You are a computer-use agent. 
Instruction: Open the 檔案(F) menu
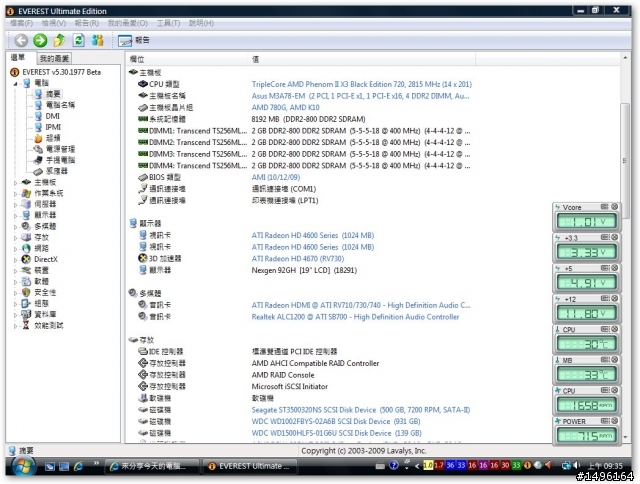[x=21, y=23]
